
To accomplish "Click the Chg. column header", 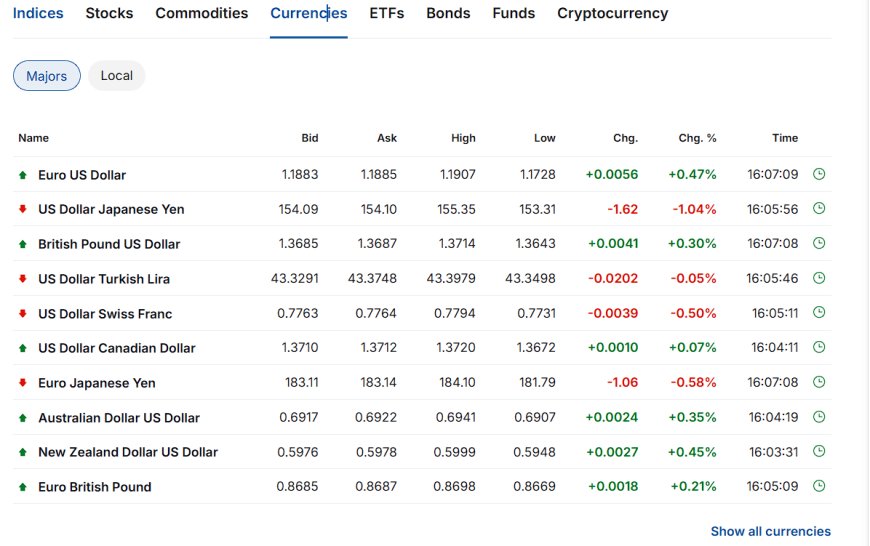I will [625, 138].
